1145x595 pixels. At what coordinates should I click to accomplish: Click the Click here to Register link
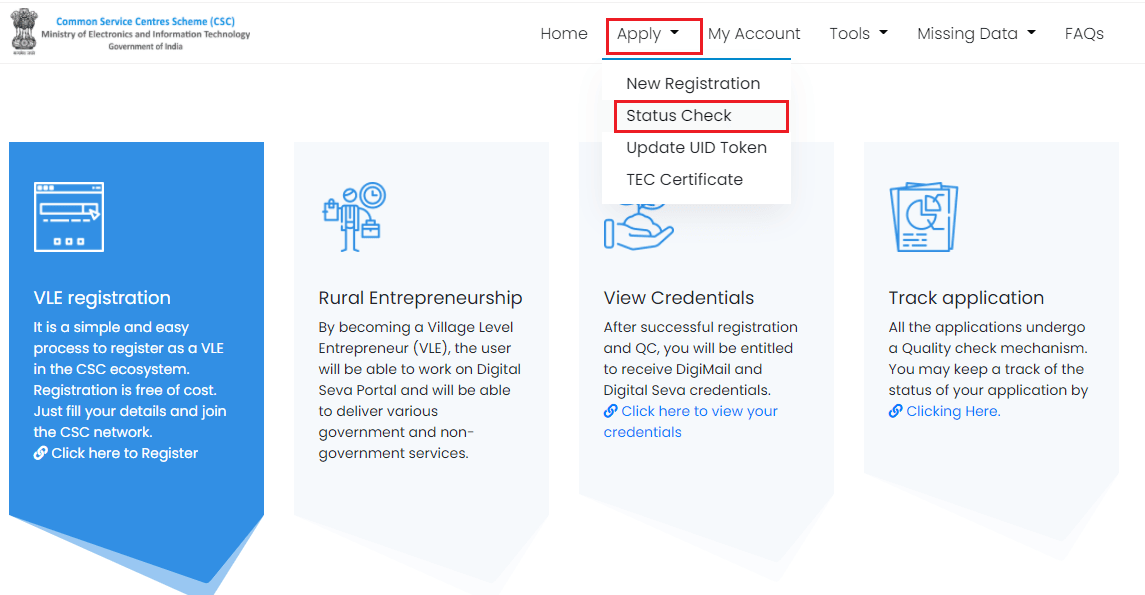[124, 453]
